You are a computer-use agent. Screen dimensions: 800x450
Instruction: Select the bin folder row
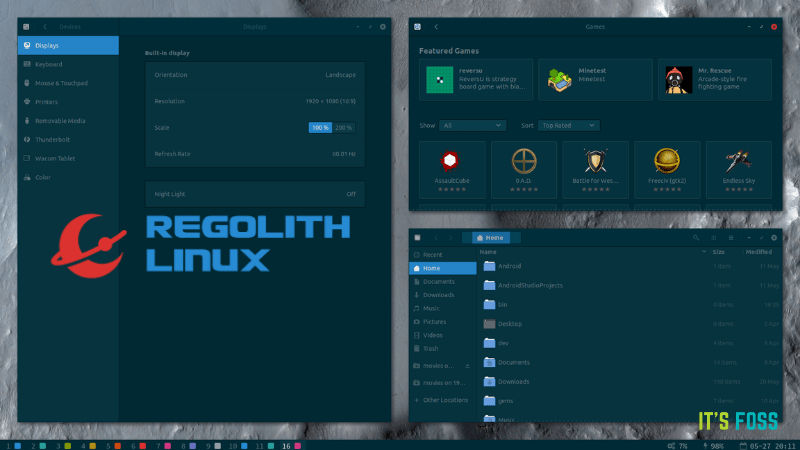click(x=630, y=305)
